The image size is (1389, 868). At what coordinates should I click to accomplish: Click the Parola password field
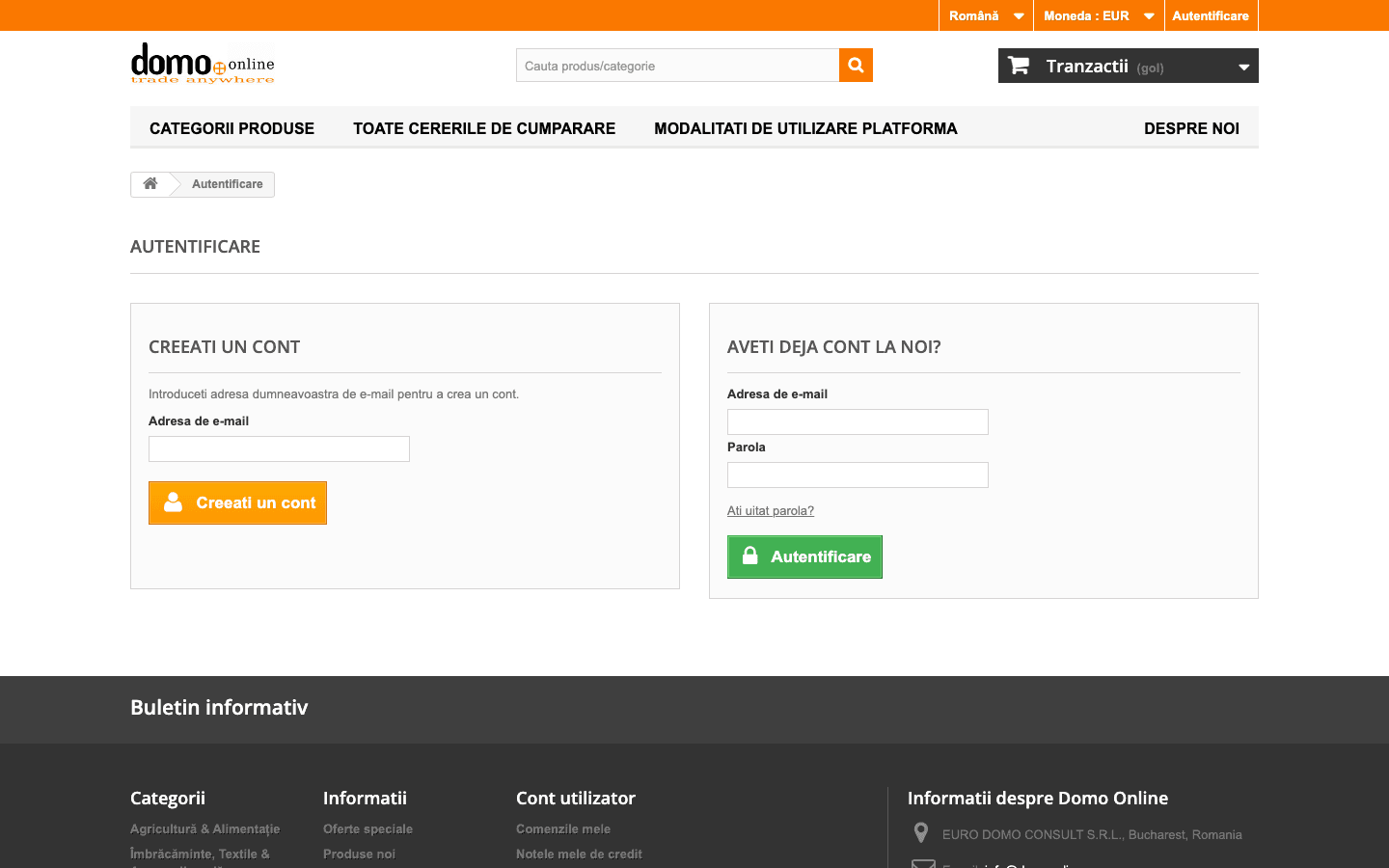[858, 475]
